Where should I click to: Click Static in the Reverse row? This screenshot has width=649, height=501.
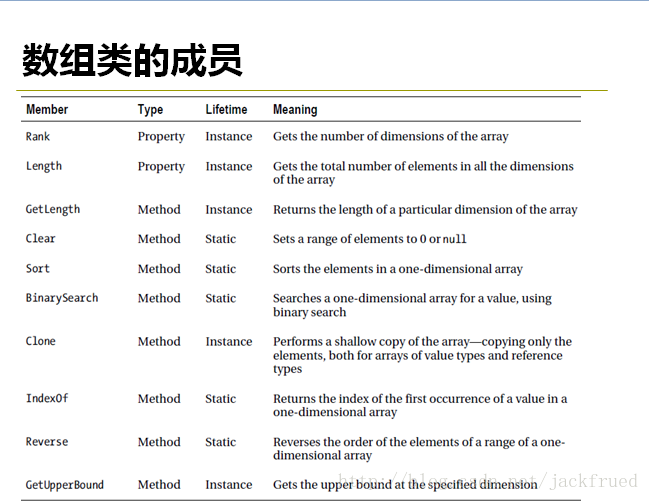pyautogui.click(x=221, y=442)
